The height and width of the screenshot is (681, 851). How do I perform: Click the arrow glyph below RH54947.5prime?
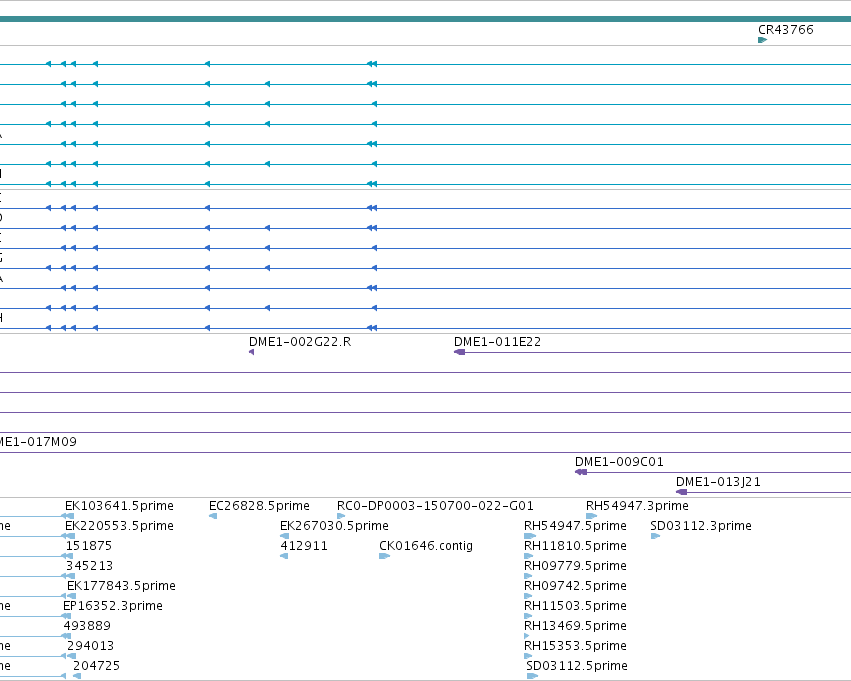click(x=530, y=536)
